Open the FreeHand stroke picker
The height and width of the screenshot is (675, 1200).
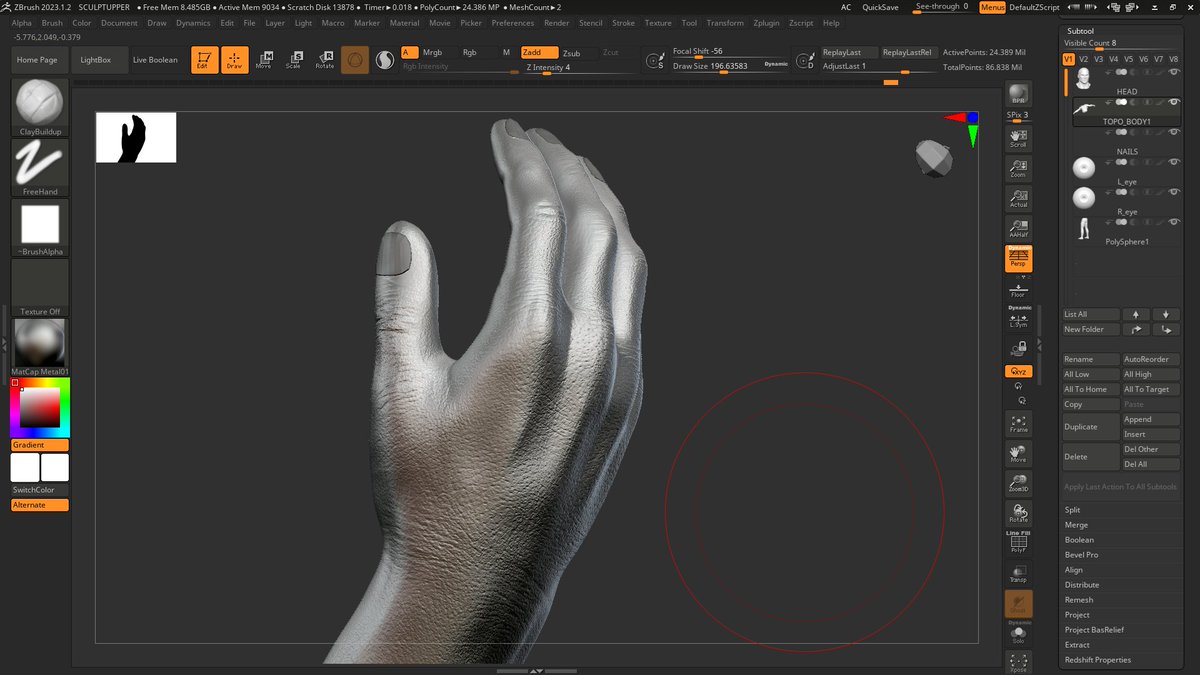click(x=40, y=167)
